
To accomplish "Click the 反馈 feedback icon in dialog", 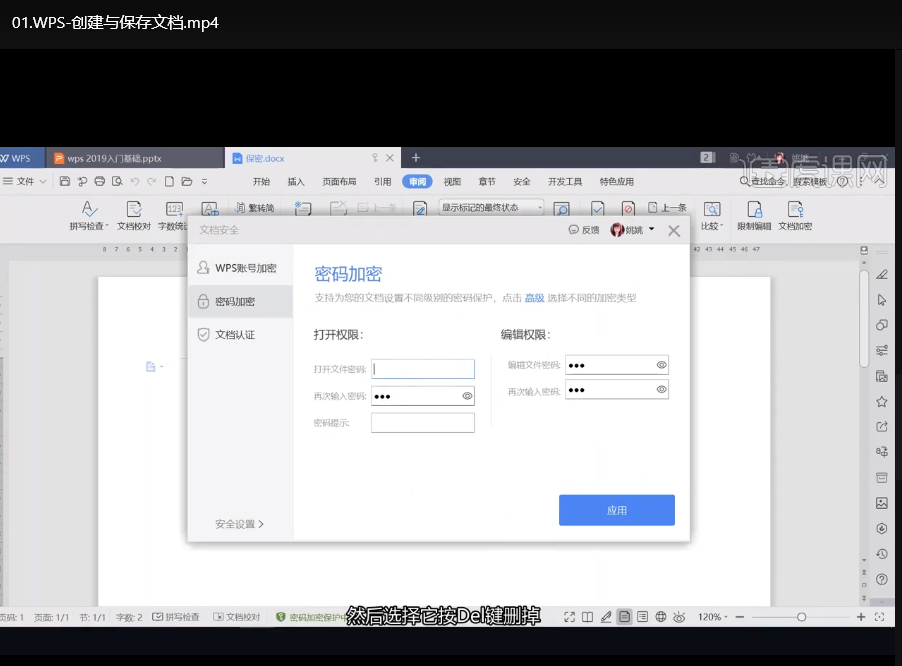I will click(x=584, y=229).
